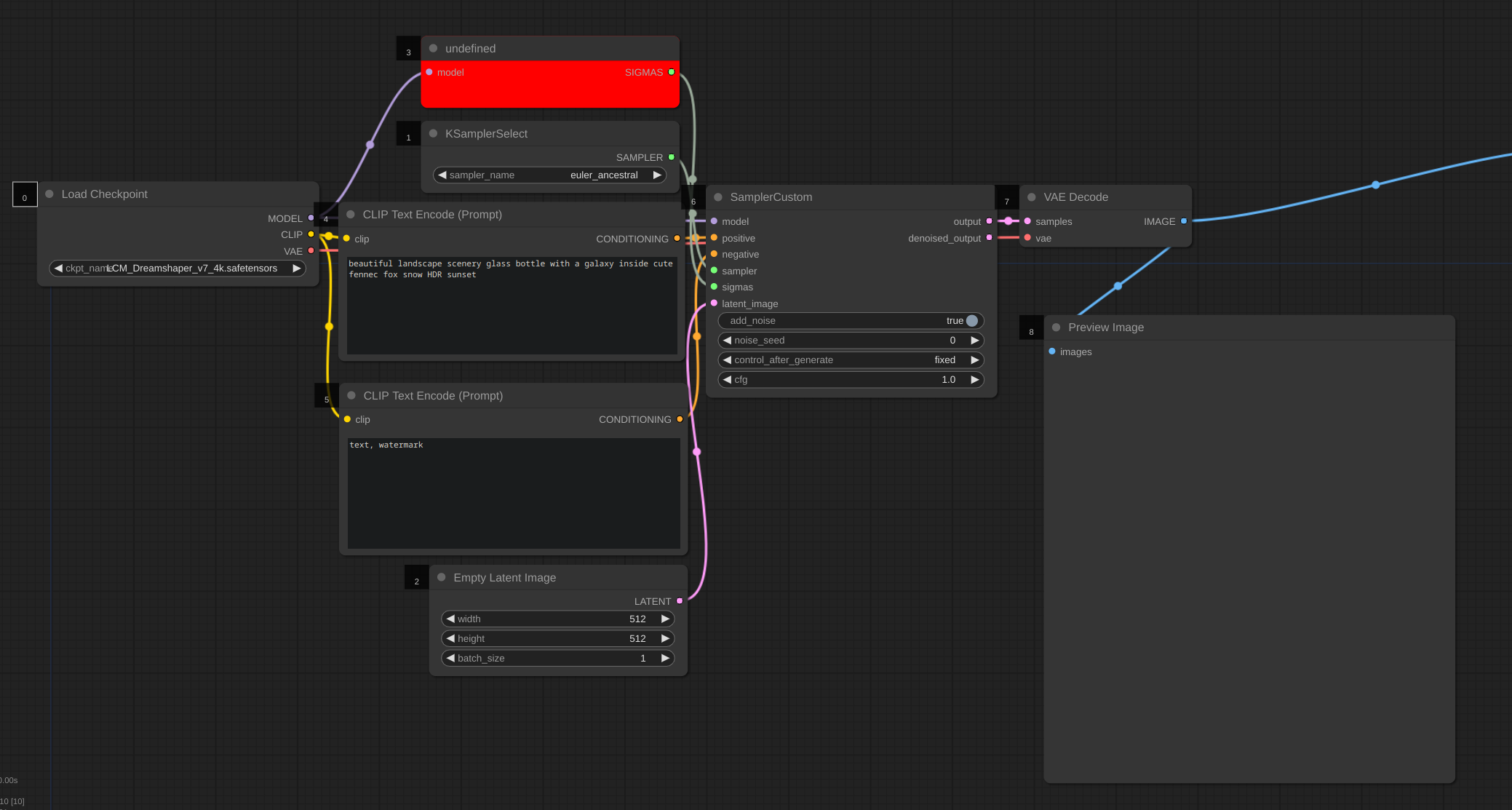Click the negative prompt text area
The height and width of the screenshot is (810, 1512).
(513, 495)
